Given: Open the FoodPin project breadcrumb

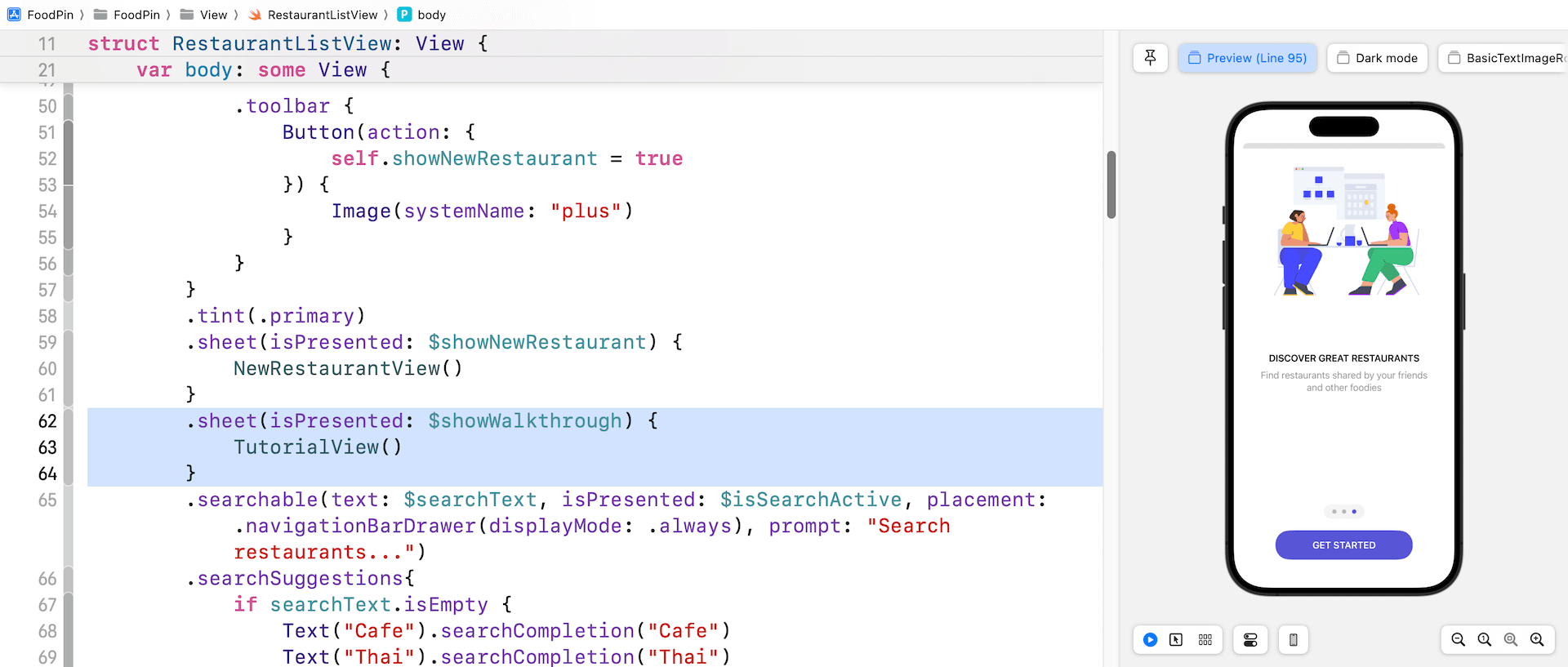Looking at the screenshot, I should pyautogui.click(x=41, y=15).
